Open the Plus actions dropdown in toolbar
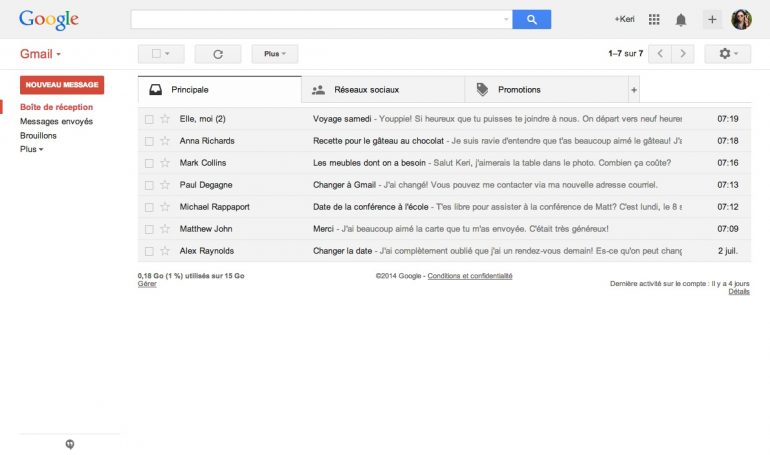The width and height of the screenshot is (770, 455). 274,54
